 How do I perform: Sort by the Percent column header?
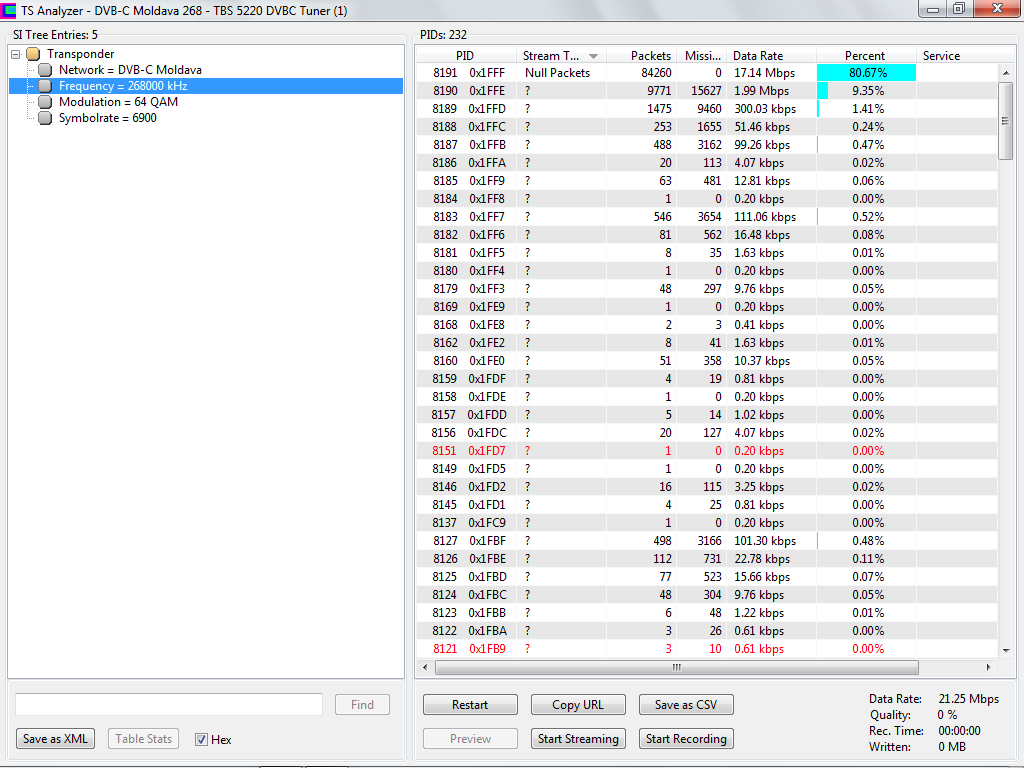[865, 56]
